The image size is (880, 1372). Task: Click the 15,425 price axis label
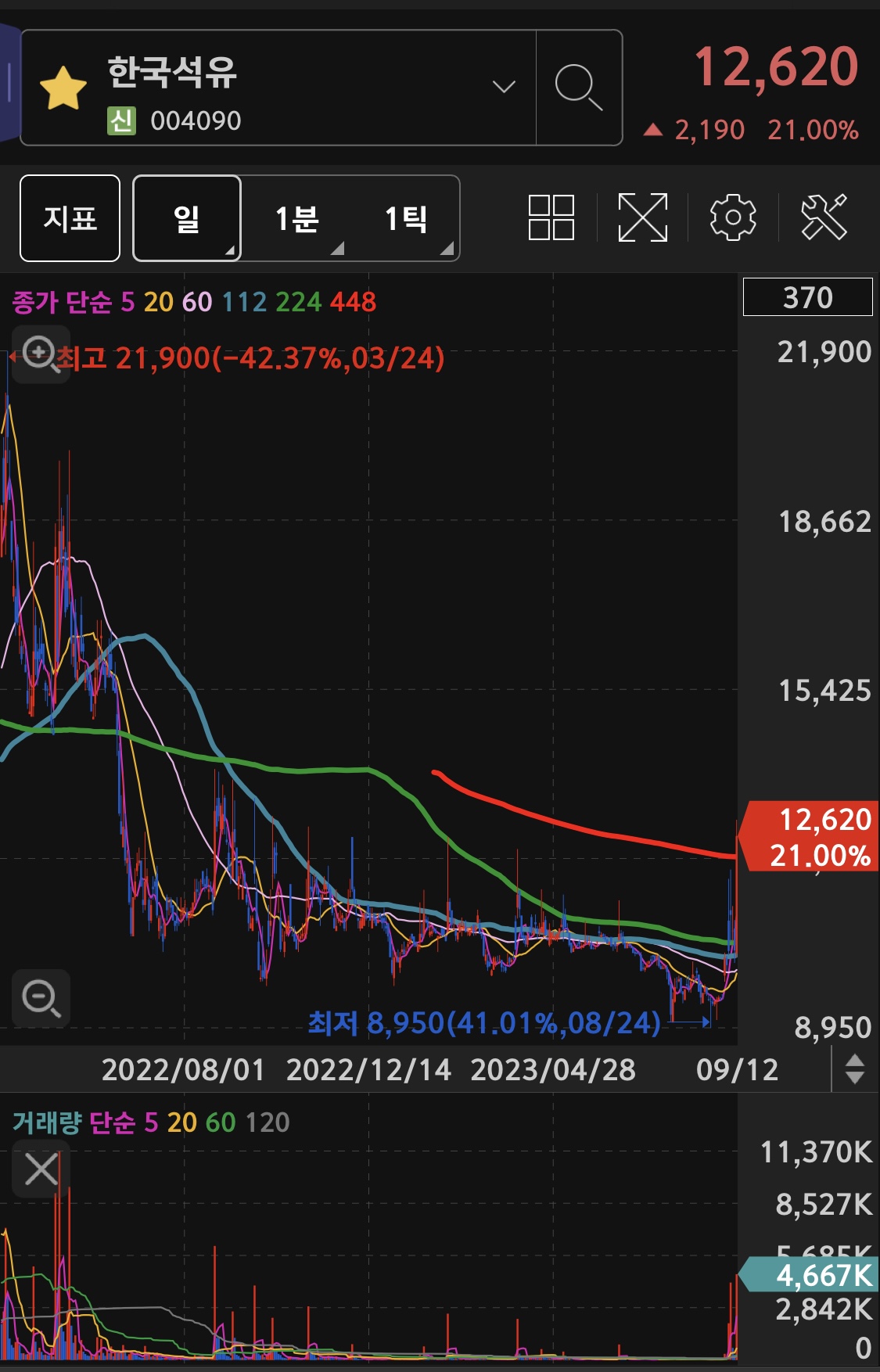[x=824, y=691]
